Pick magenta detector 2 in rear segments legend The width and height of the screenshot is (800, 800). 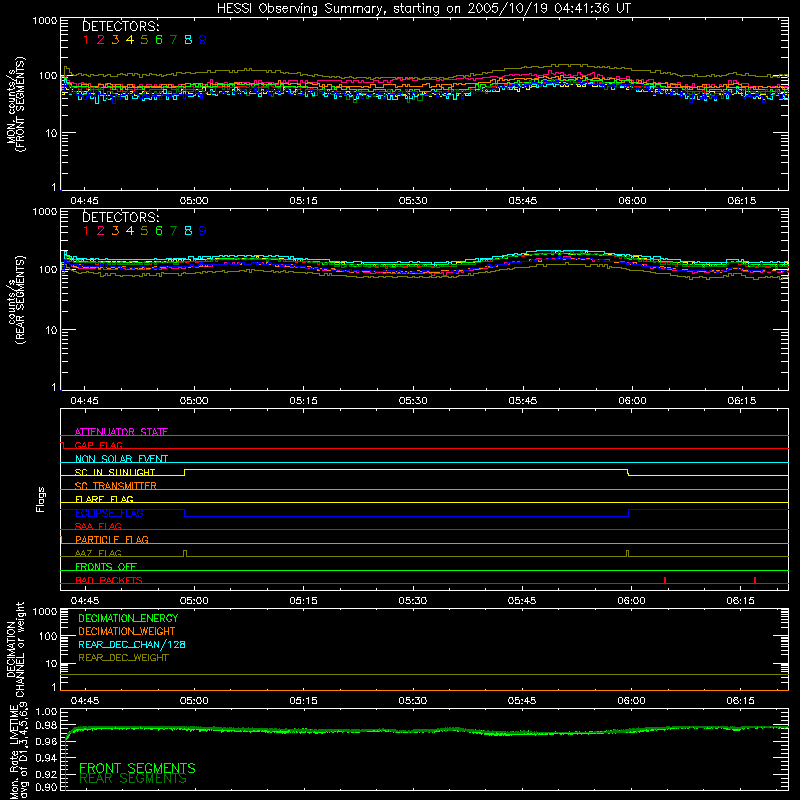[x=101, y=231]
